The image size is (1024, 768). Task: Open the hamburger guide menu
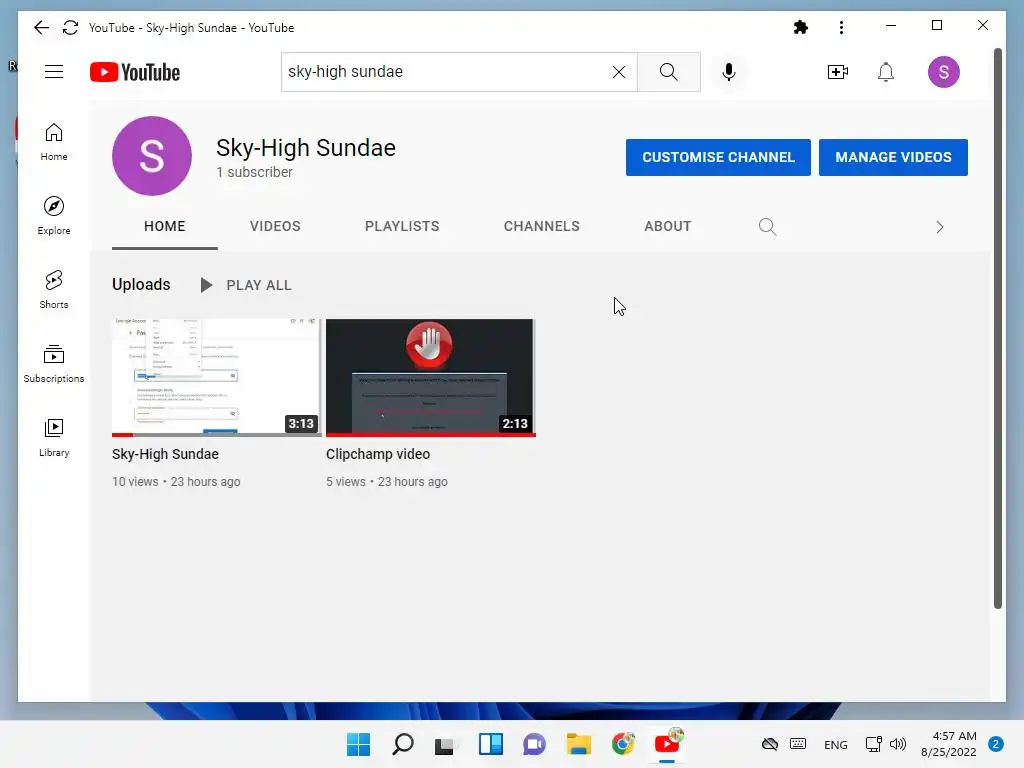(54, 72)
